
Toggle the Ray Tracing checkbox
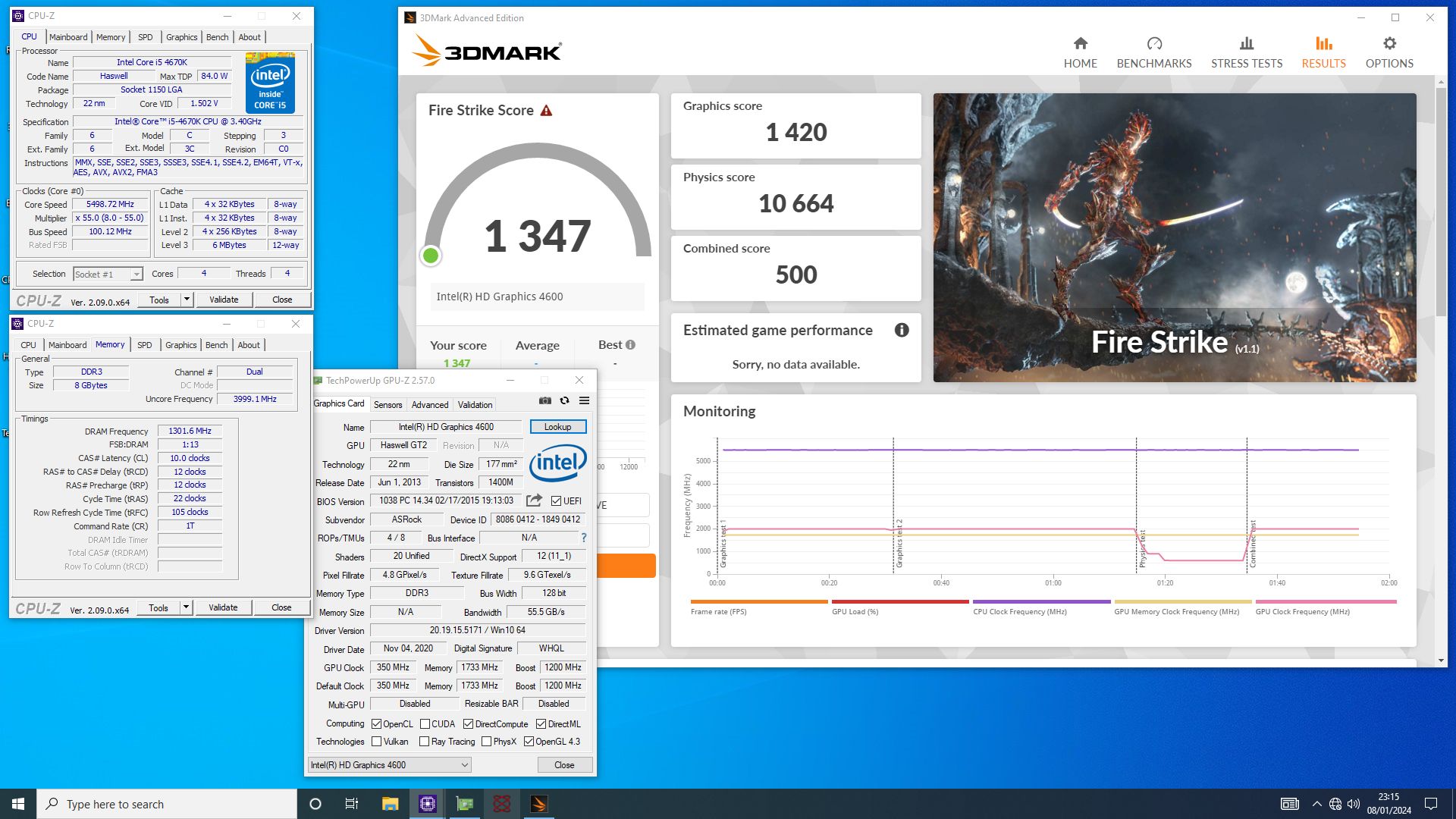click(x=425, y=742)
